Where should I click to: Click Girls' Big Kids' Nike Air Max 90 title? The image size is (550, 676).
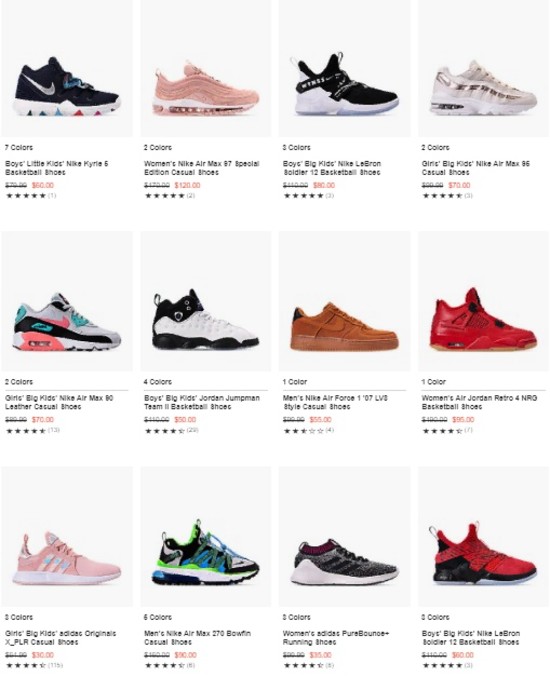coord(59,402)
